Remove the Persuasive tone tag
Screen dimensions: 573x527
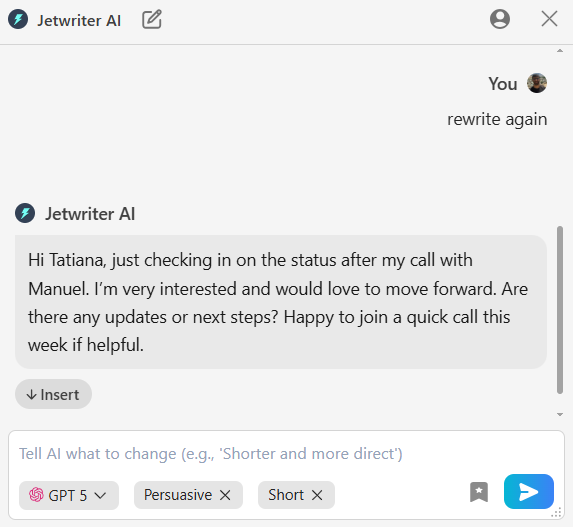click(x=225, y=495)
